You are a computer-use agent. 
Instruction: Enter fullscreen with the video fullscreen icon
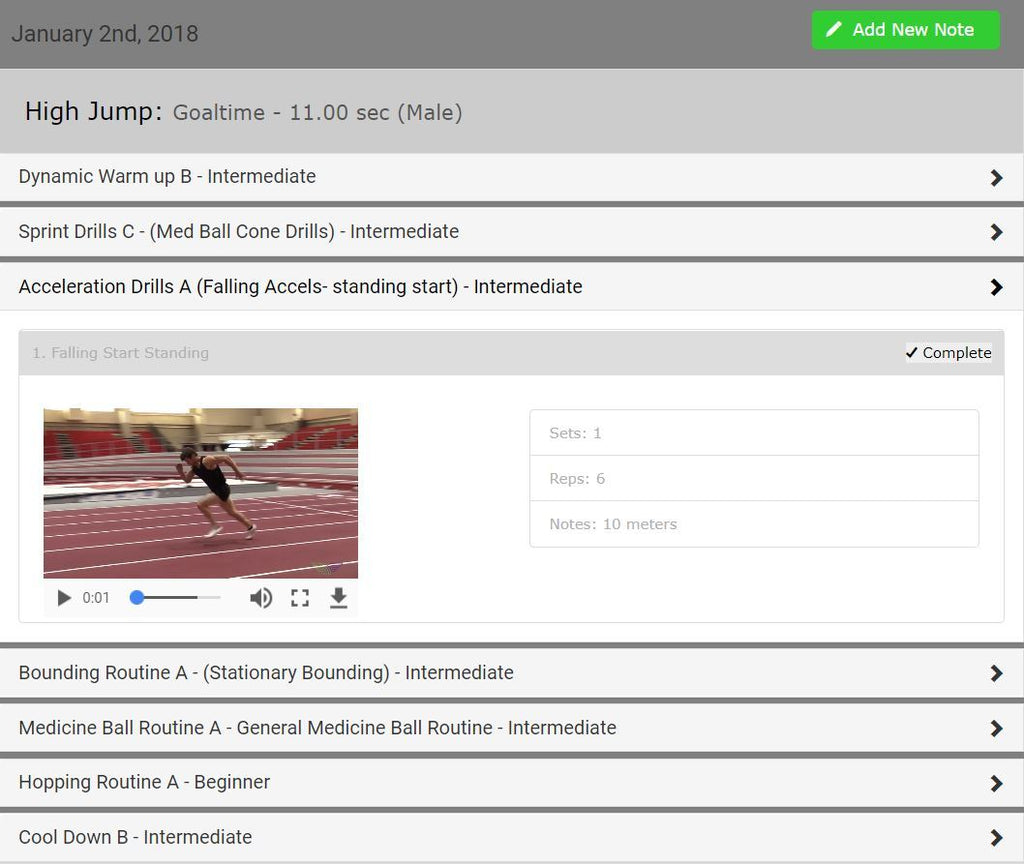(x=300, y=598)
